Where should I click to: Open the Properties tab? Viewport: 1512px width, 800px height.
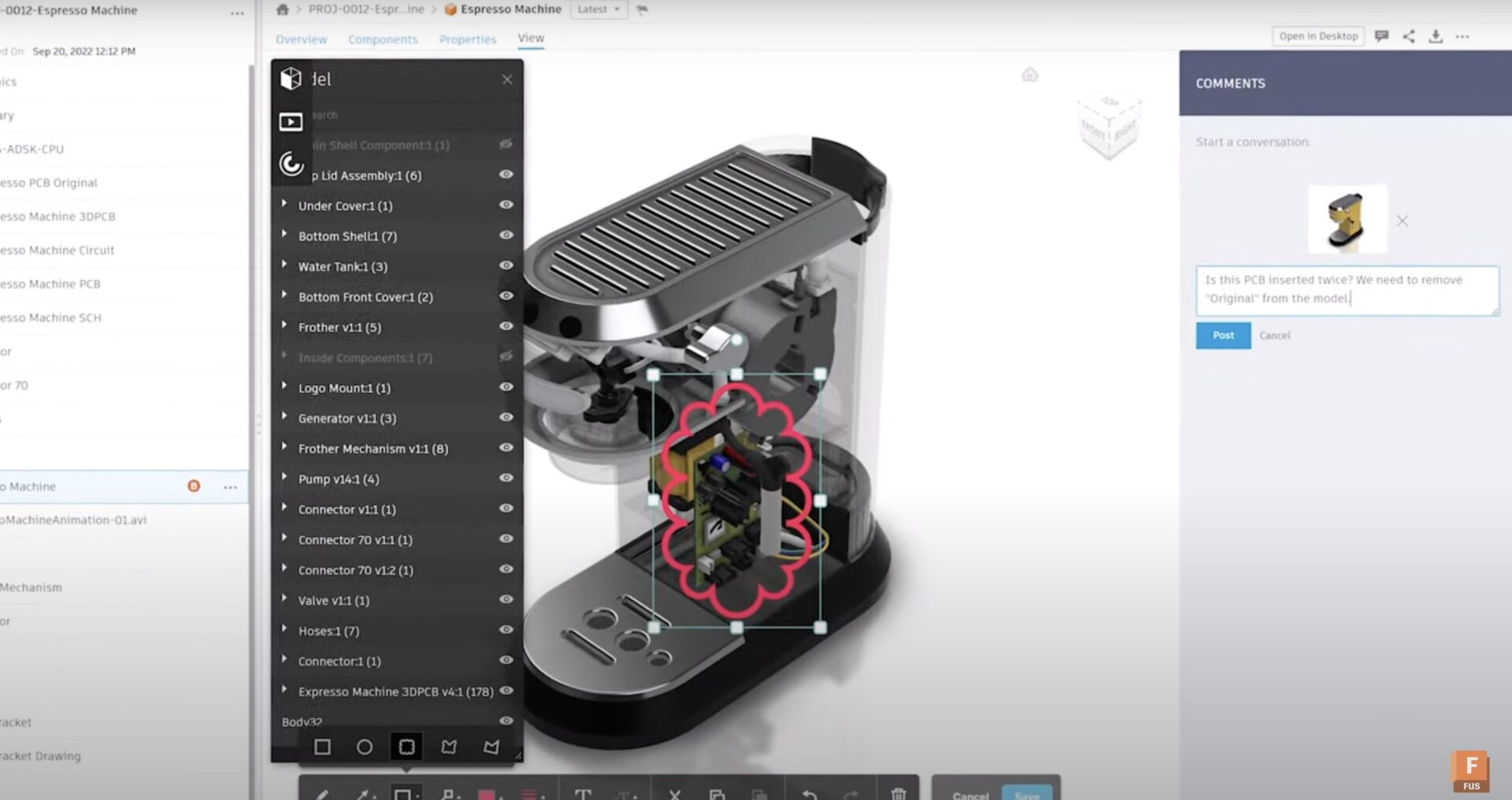468,39
